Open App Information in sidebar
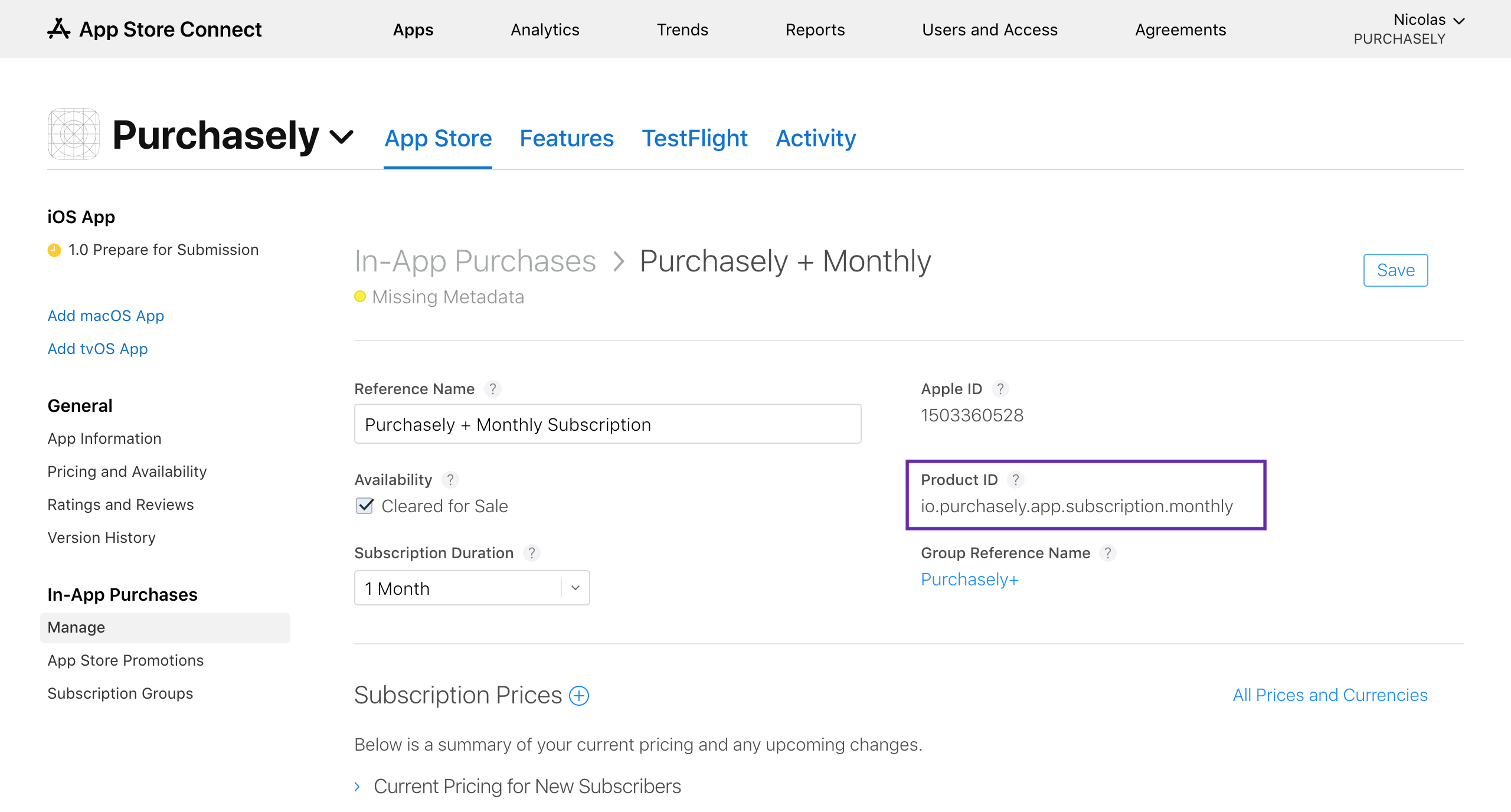 coord(104,438)
